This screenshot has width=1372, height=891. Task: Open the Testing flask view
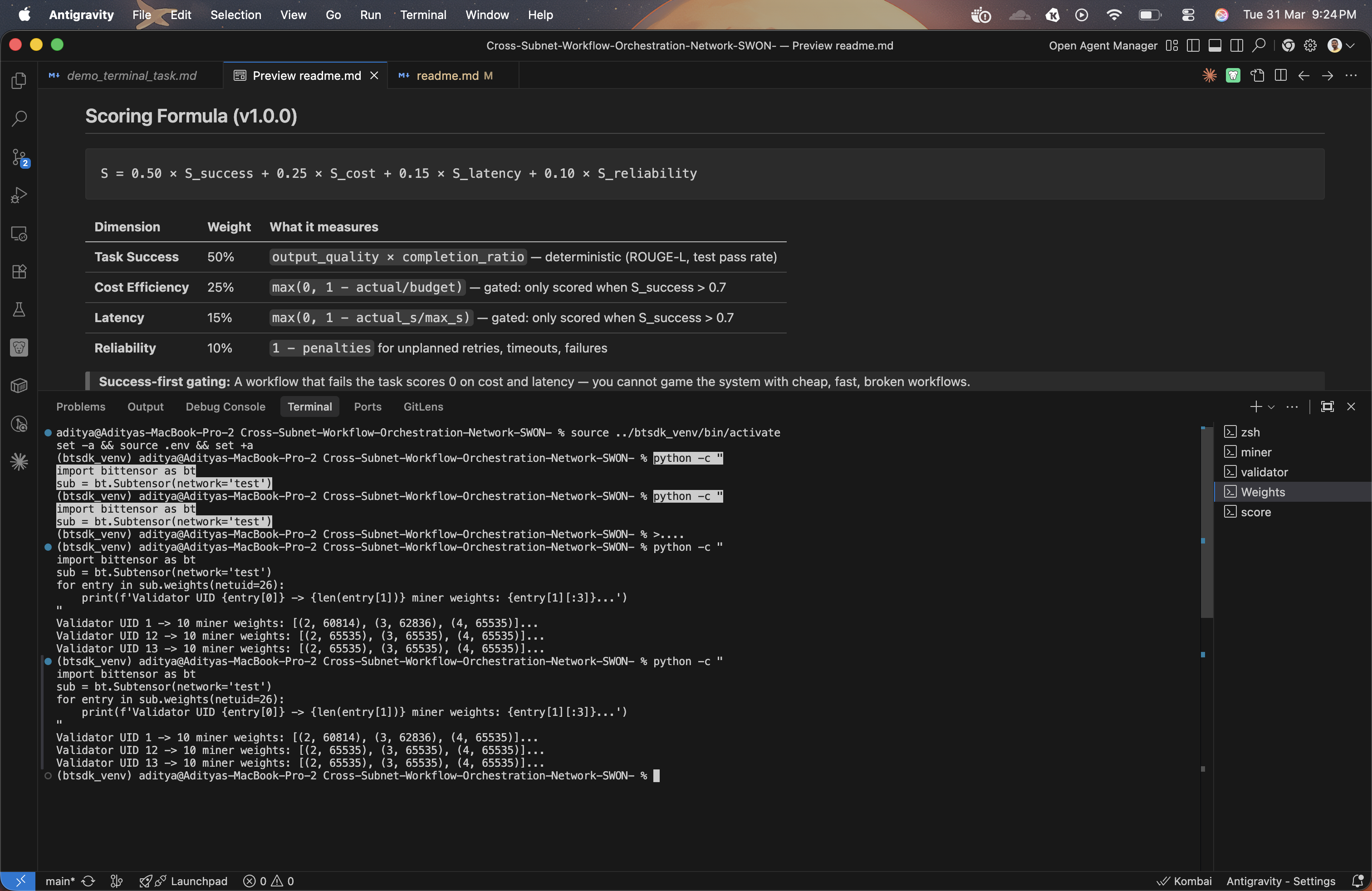[19, 309]
